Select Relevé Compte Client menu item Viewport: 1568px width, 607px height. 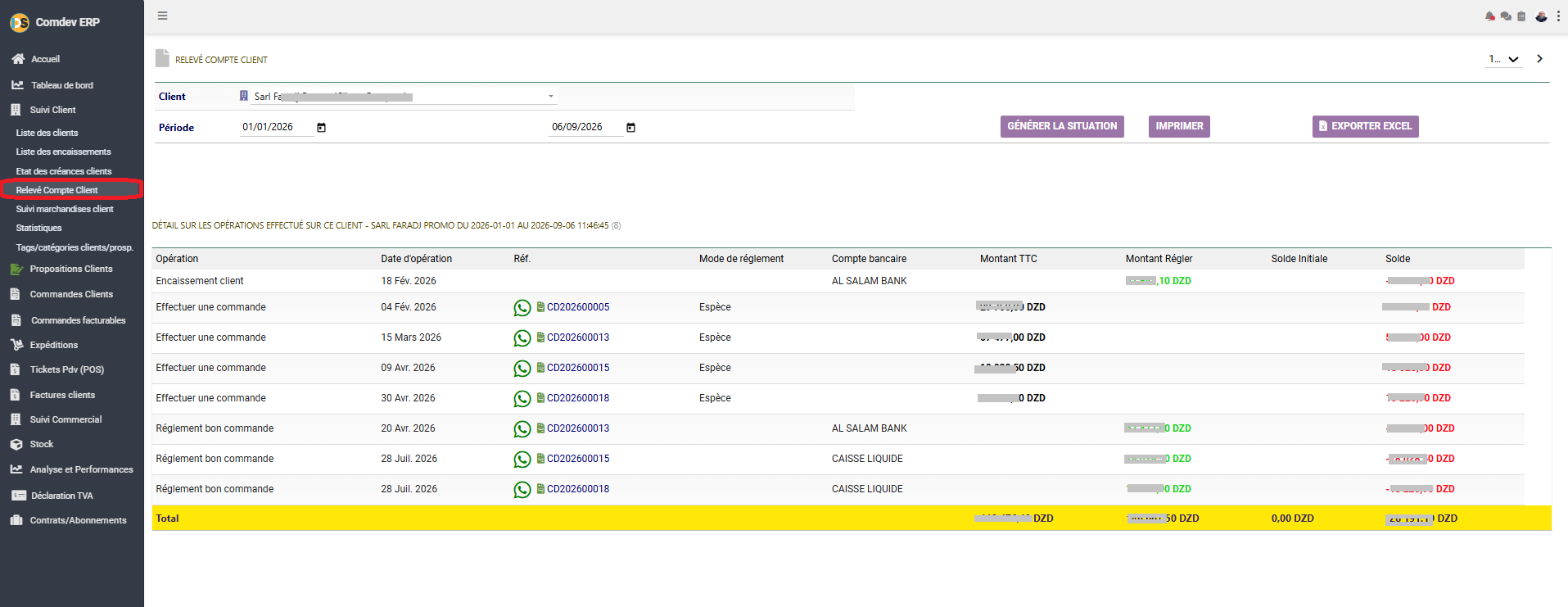click(57, 190)
